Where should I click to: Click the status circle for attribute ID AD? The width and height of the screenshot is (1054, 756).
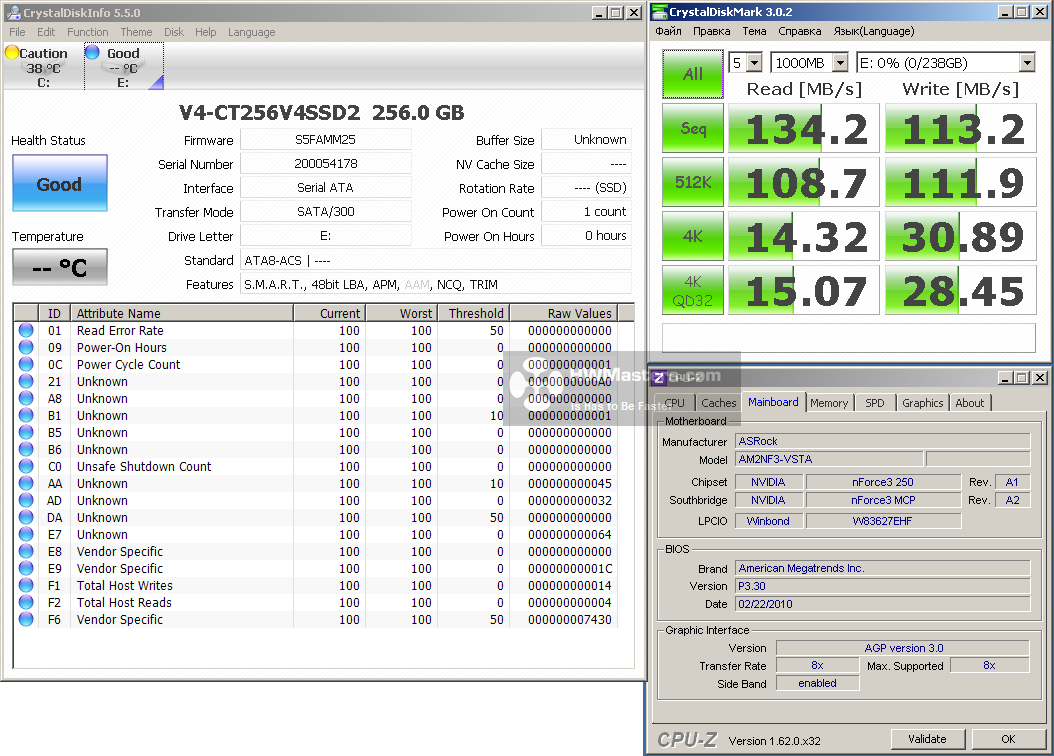[x=26, y=500]
